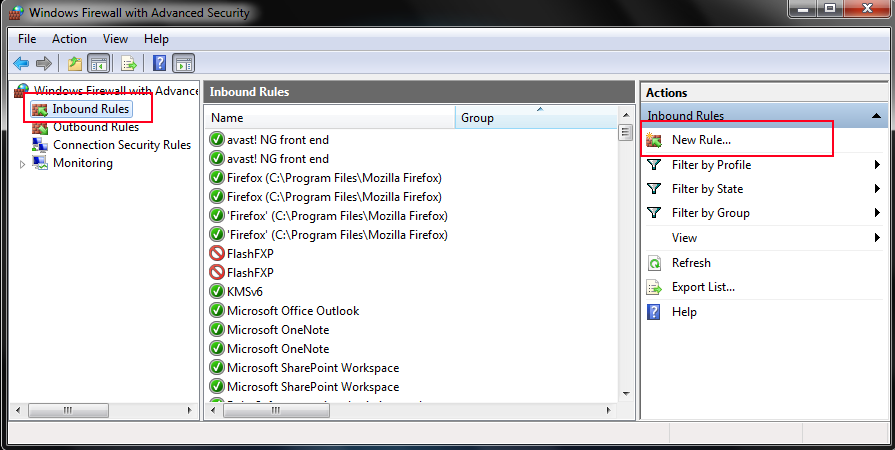The image size is (895, 450).
Task: Click the Filter by State funnel icon
Action: pyautogui.click(x=654, y=188)
